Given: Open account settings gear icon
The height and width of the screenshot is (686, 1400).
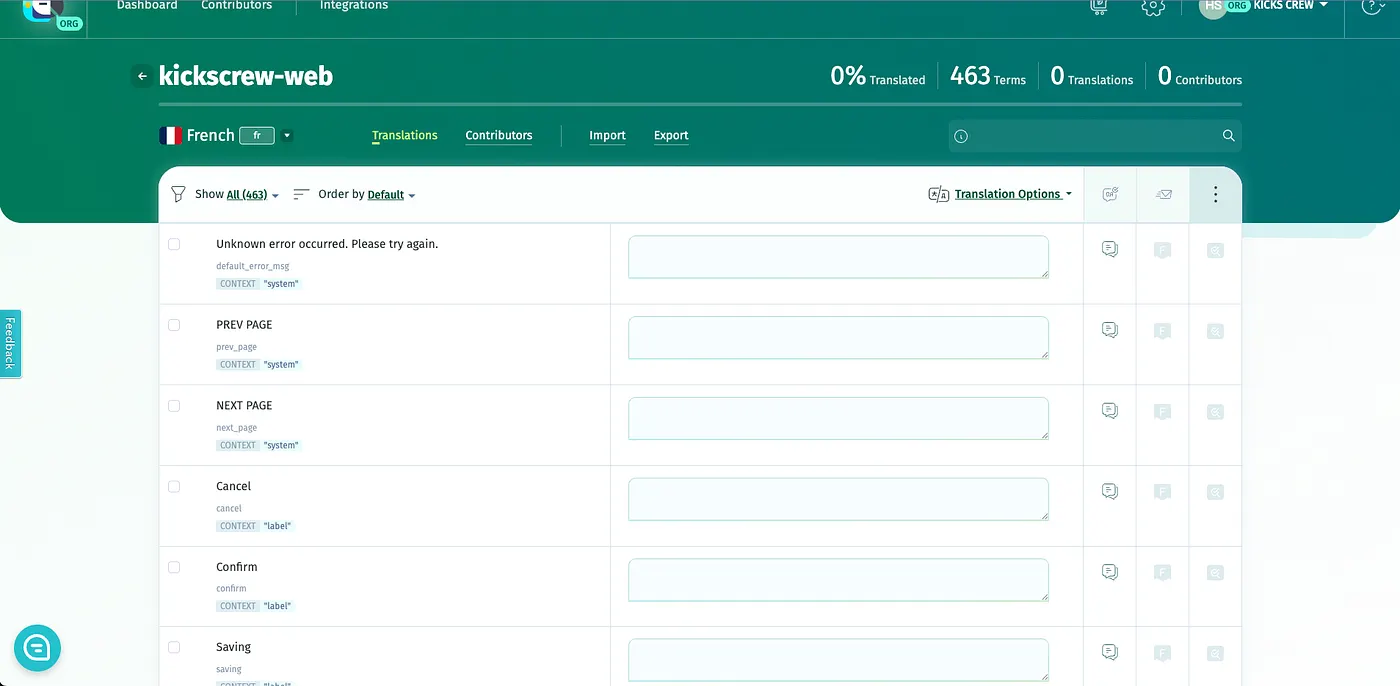Looking at the screenshot, I should pyautogui.click(x=1153, y=6).
